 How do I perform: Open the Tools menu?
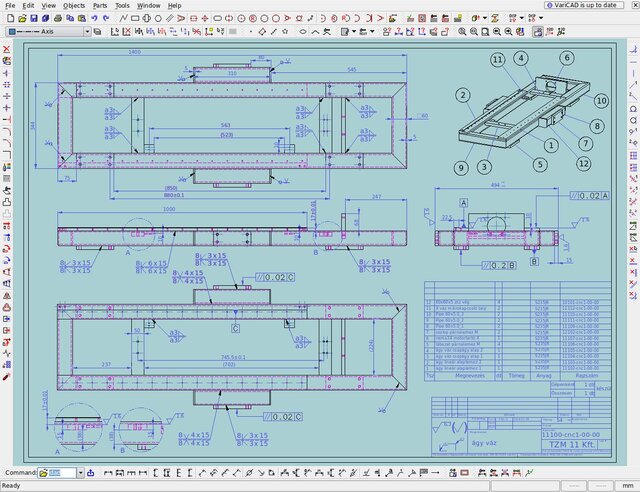[122, 5]
